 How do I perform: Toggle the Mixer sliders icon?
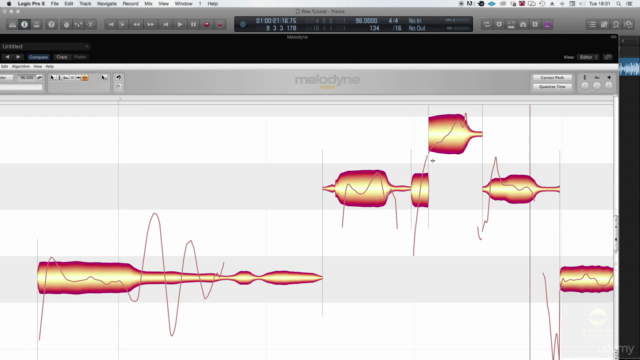(x=78, y=24)
